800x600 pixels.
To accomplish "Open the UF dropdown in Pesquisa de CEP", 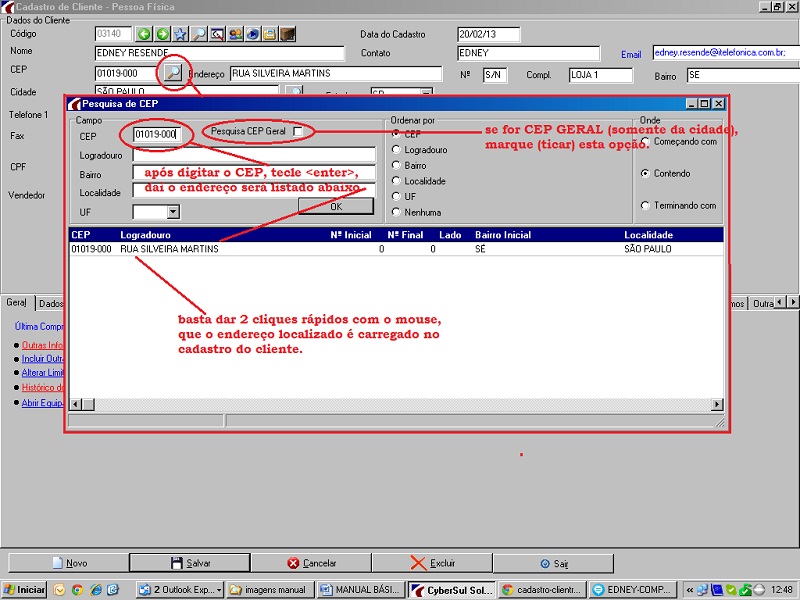I will 173,212.
